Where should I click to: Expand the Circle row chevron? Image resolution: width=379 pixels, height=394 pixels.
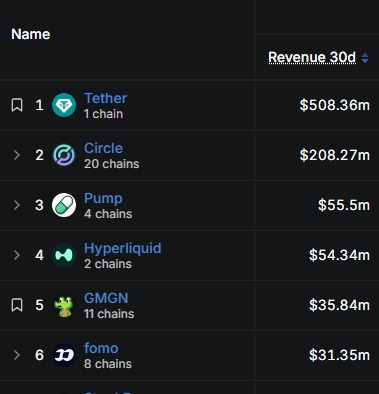(x=17, y=155)
